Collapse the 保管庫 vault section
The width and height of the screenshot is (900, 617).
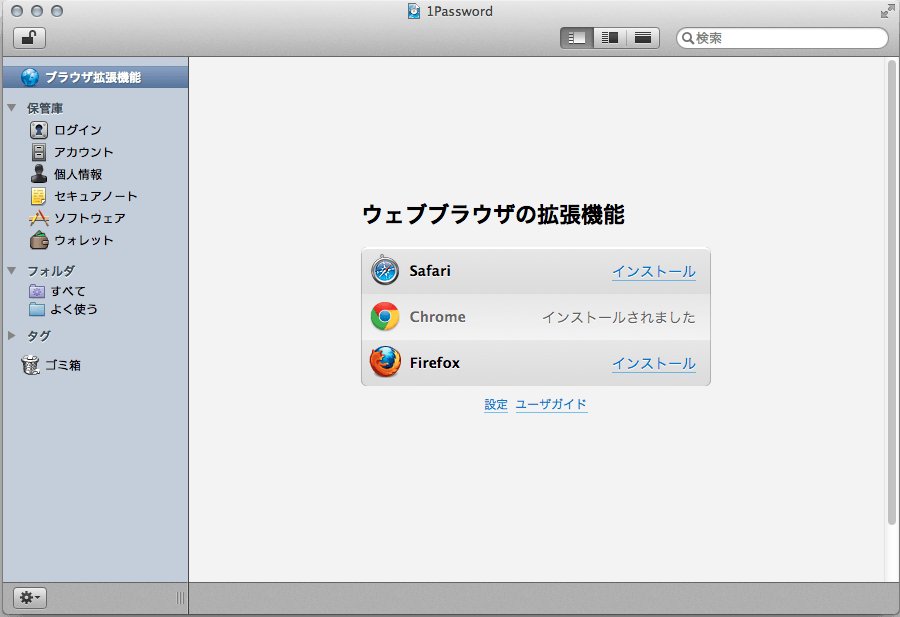coord(12,108)
